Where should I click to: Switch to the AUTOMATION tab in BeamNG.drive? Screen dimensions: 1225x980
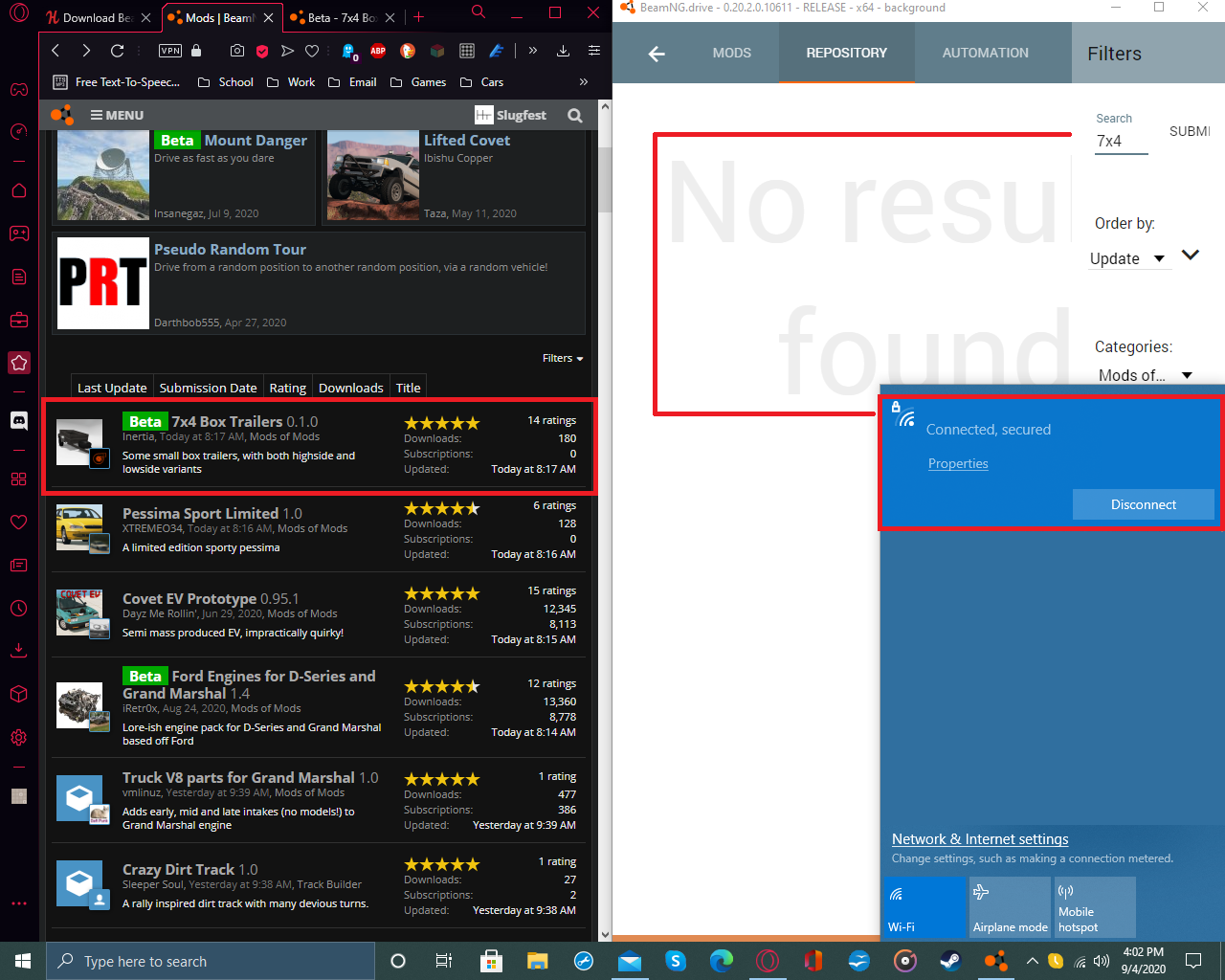986,53
